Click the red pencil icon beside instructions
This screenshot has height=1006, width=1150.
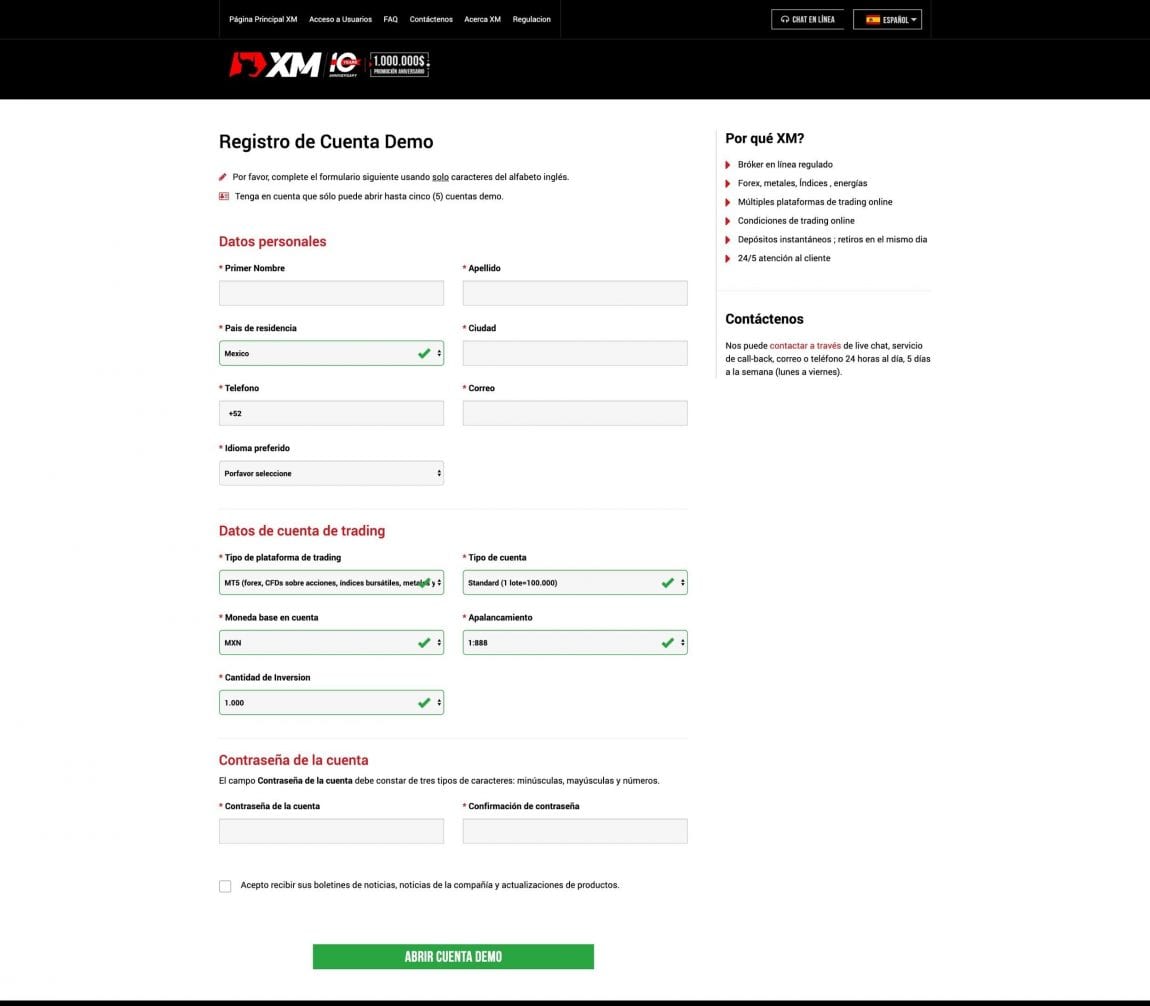pyautogui.click(x=223, y=177)
